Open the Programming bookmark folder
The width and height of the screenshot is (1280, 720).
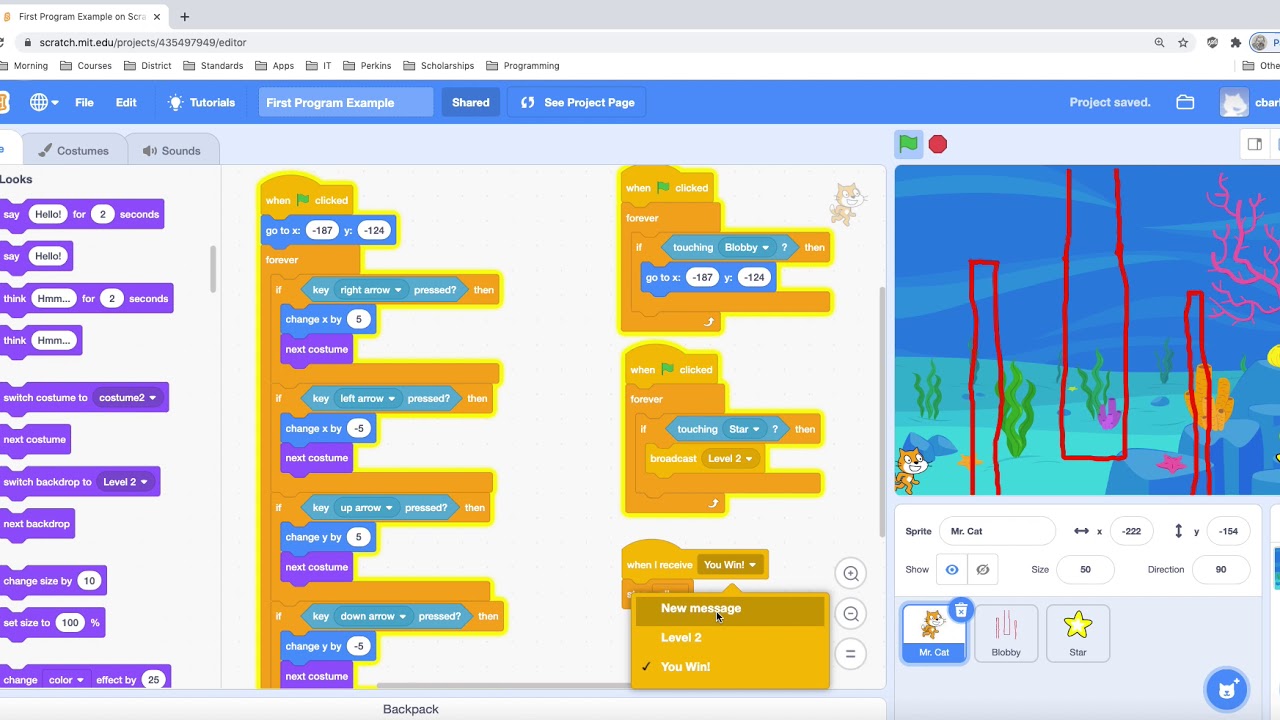(522, 66)
